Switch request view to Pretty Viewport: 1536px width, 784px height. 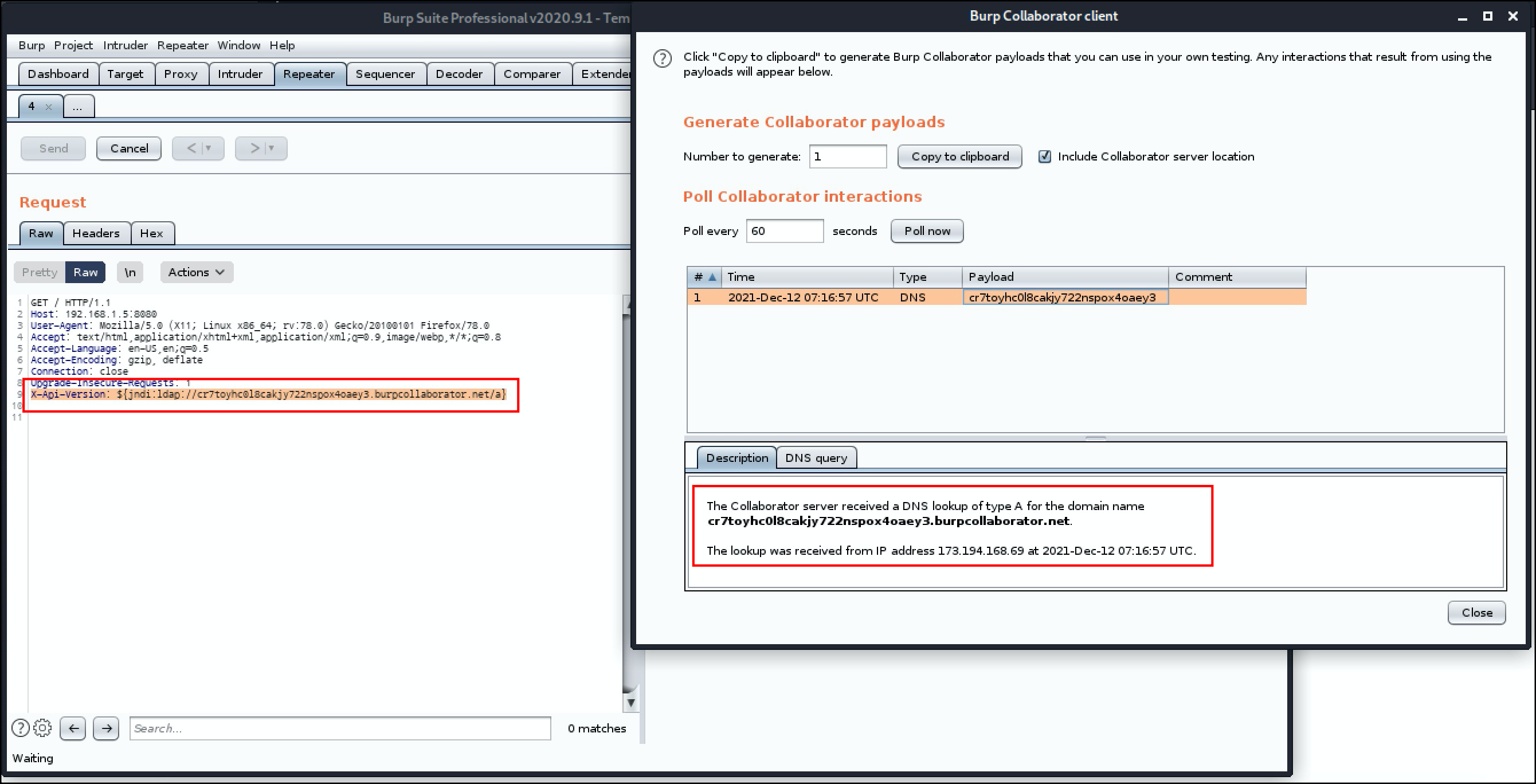(x=40, y=272)
